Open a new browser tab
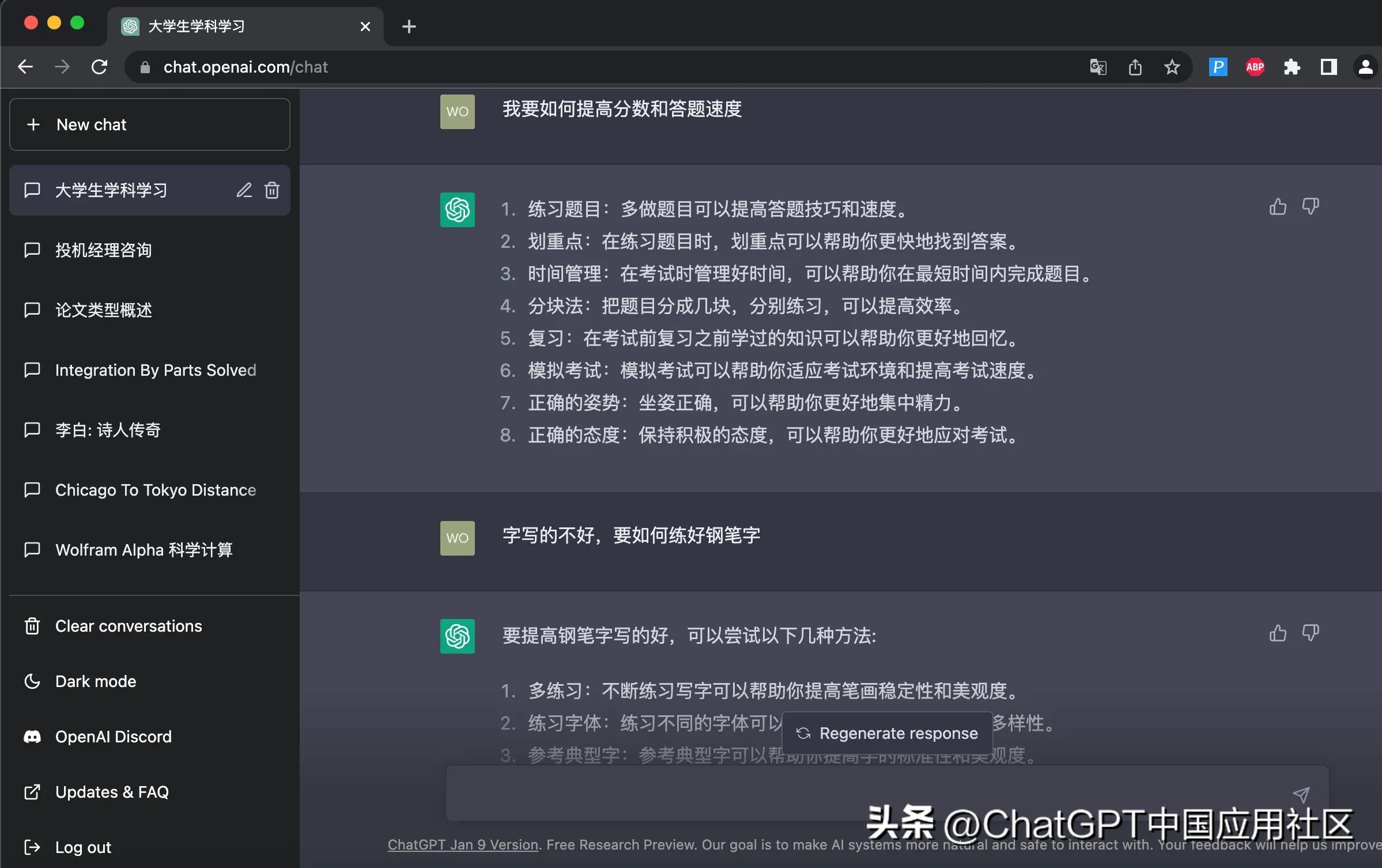This screenshot has height=868, width=1382. [x=409, y=26]
